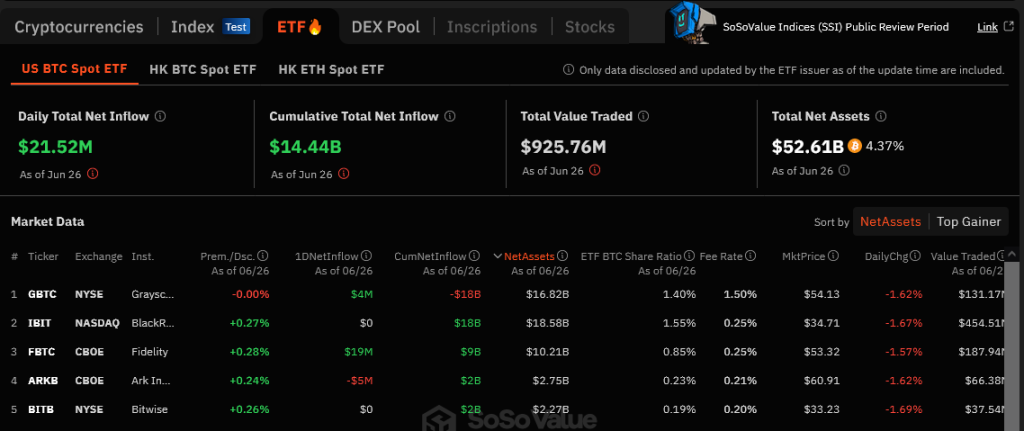Toggle sort arrow on NetAssets column header
Image resolution: width=1024 pixels, height=431 pixels.
[x=498, y=256]
